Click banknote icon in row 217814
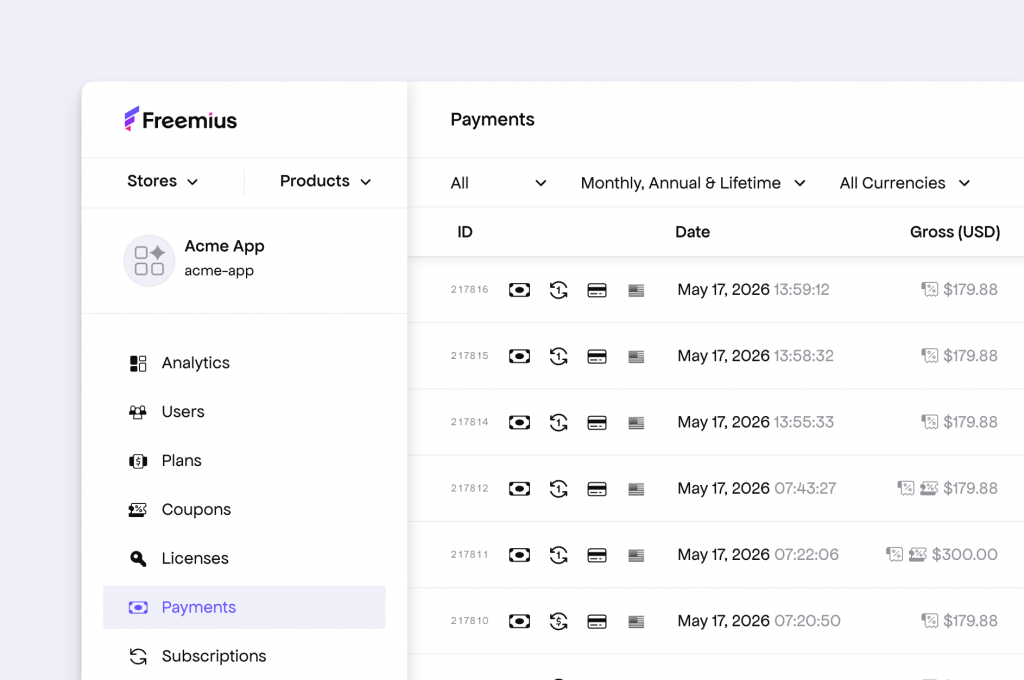The width and height of the screenshot is (1024, 680). click(519, 423)
